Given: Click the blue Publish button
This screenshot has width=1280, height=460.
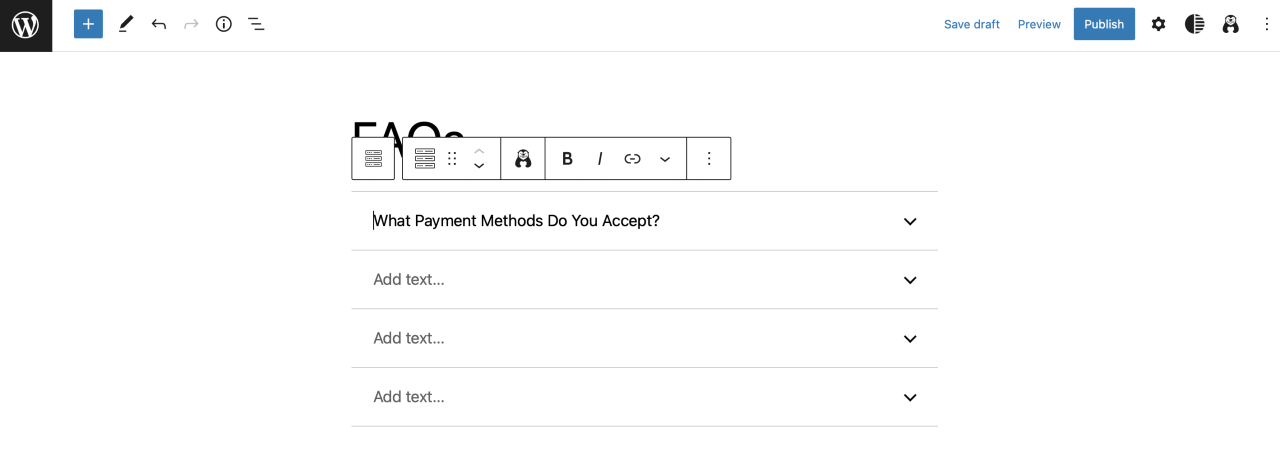Looking at the screenshot, I should point(1104,24).
